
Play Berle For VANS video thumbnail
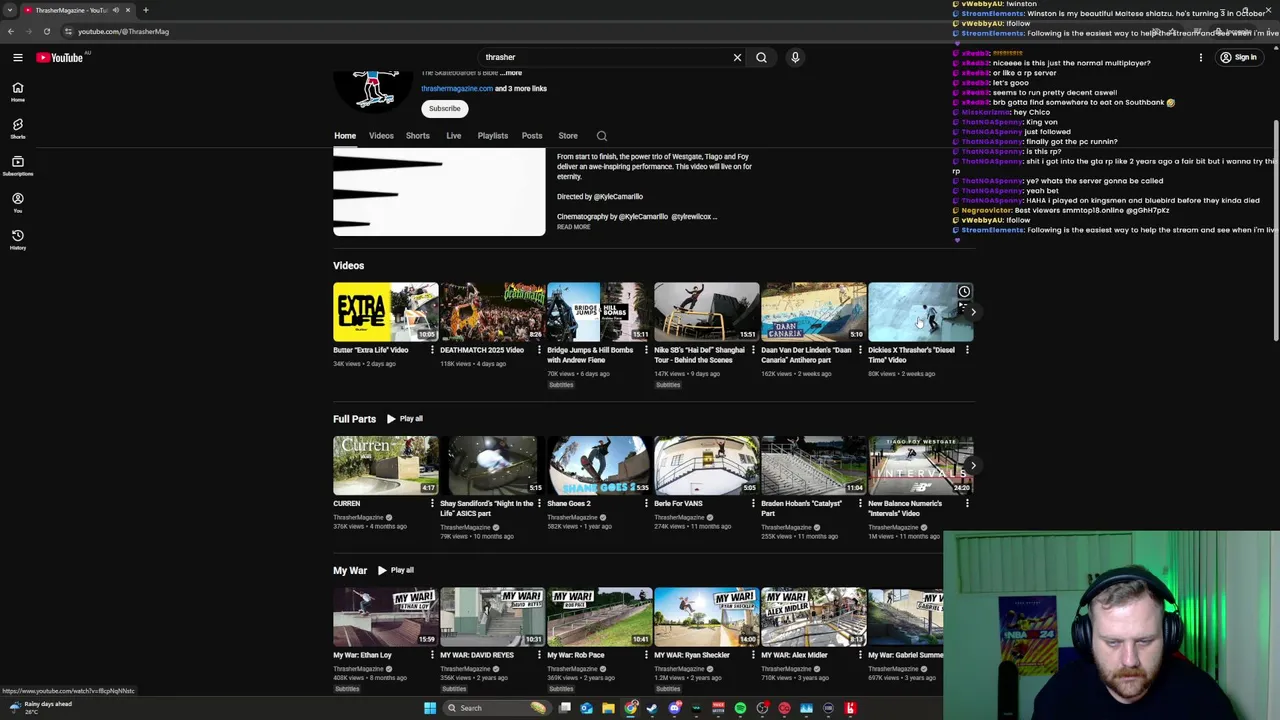707,465
